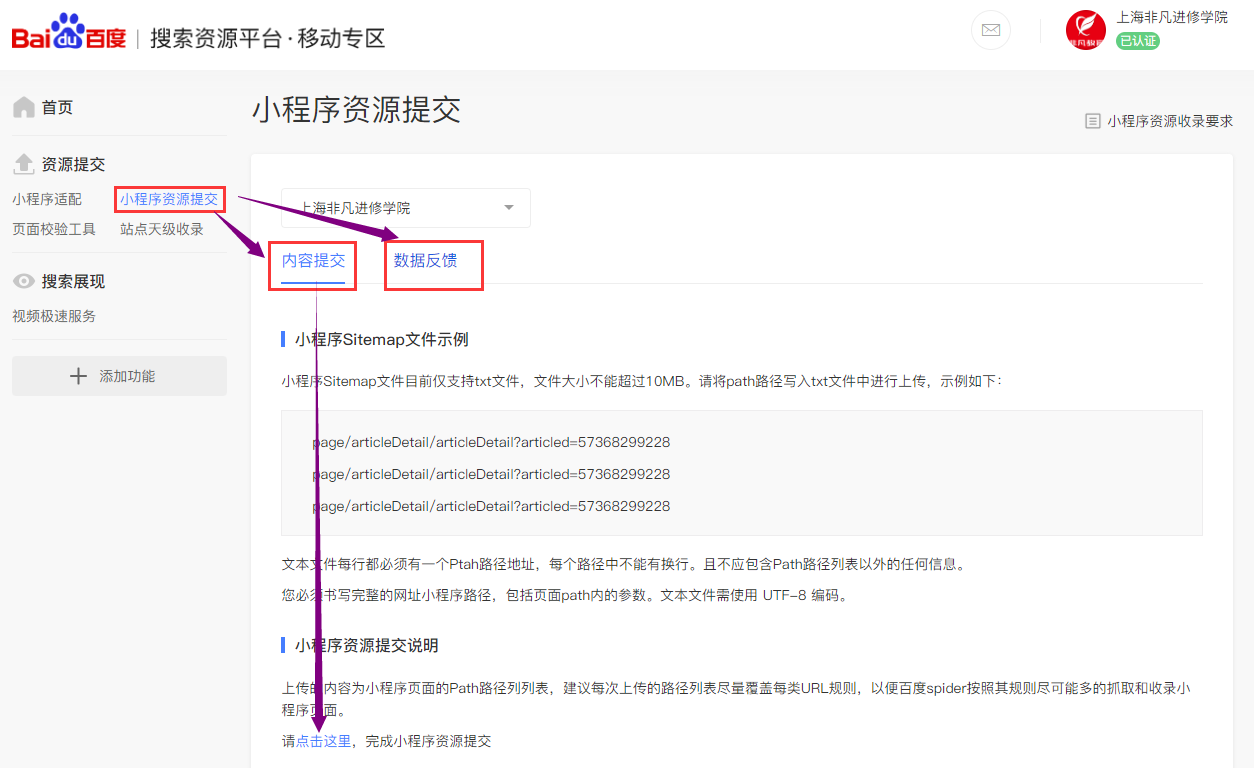Open 页面校验工具 in the sidebar
This screenshot has width=1254, height=768.
tap(54, 229)
